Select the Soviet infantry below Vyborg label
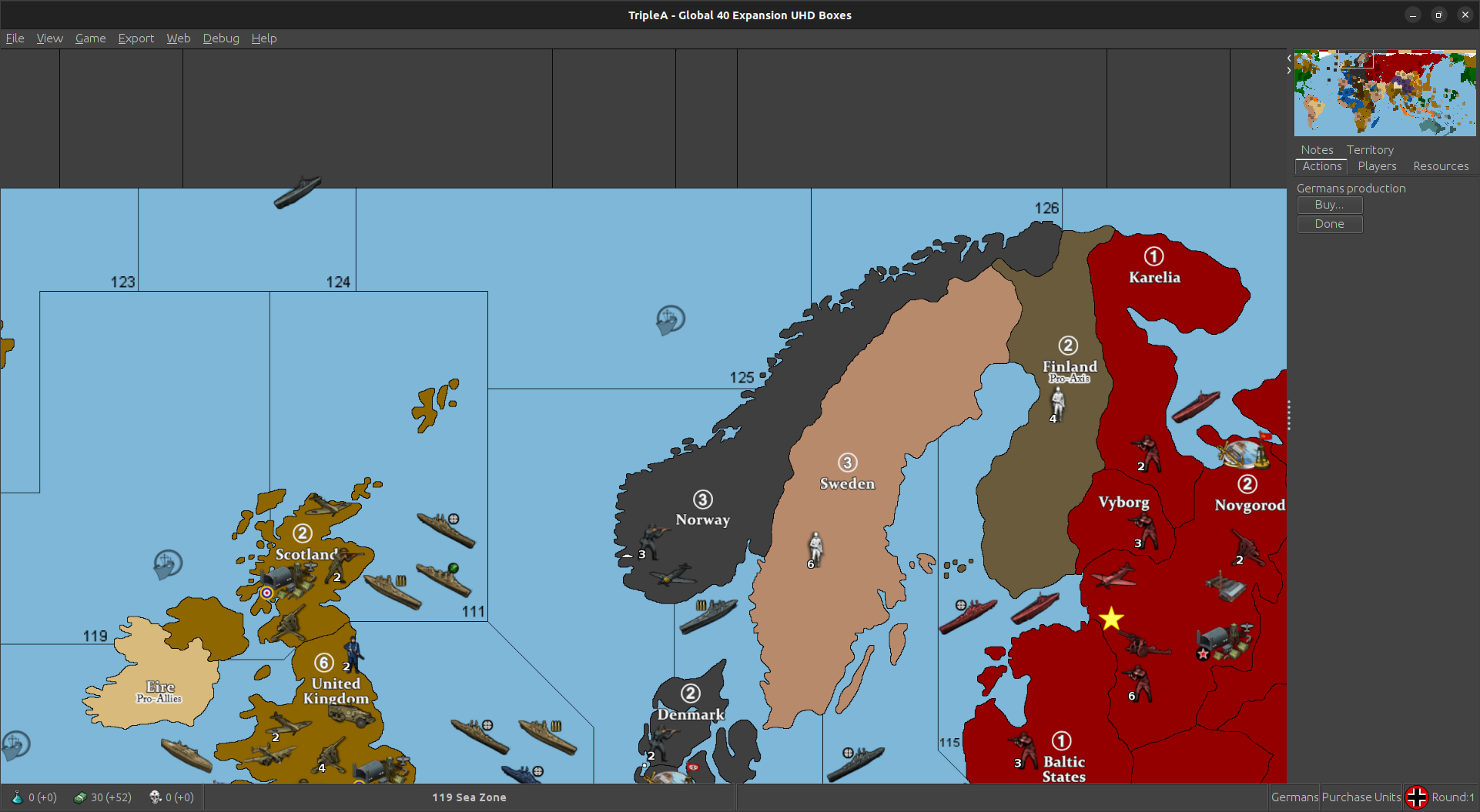 1143,531
